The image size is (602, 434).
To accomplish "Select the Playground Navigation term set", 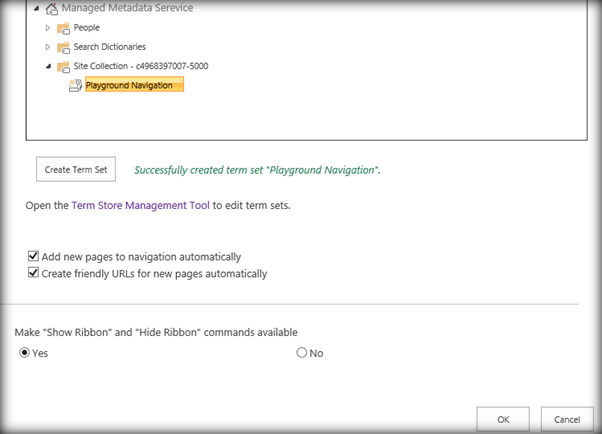I will 134,84.
